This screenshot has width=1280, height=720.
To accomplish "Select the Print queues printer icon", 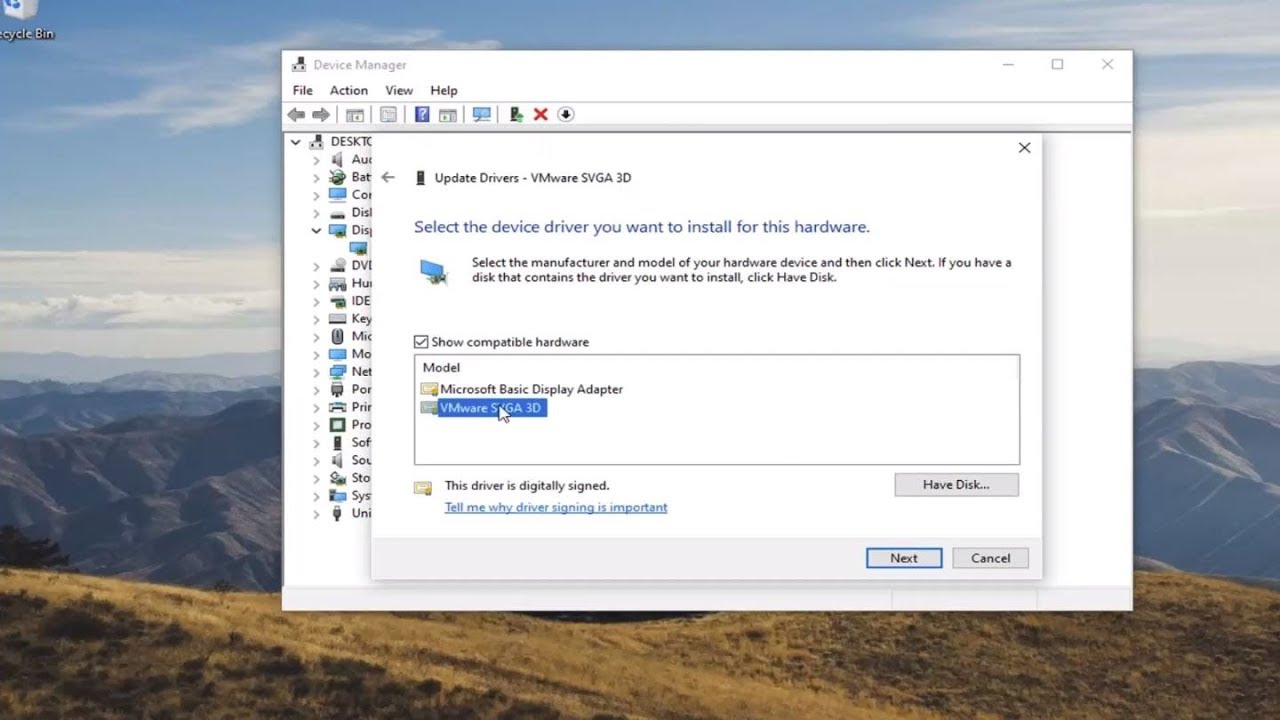I will 337,407.
